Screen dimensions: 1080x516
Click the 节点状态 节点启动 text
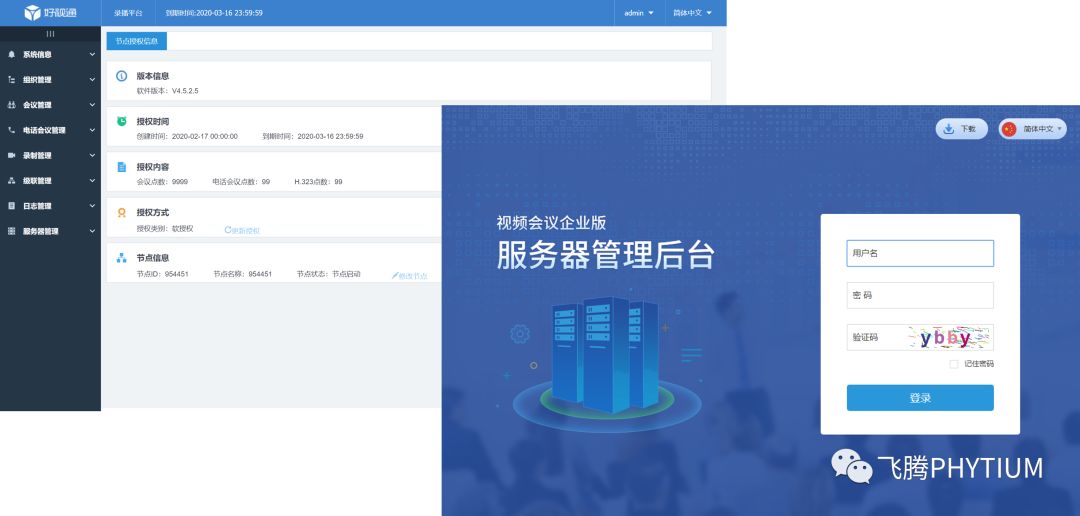pos(329,274)
